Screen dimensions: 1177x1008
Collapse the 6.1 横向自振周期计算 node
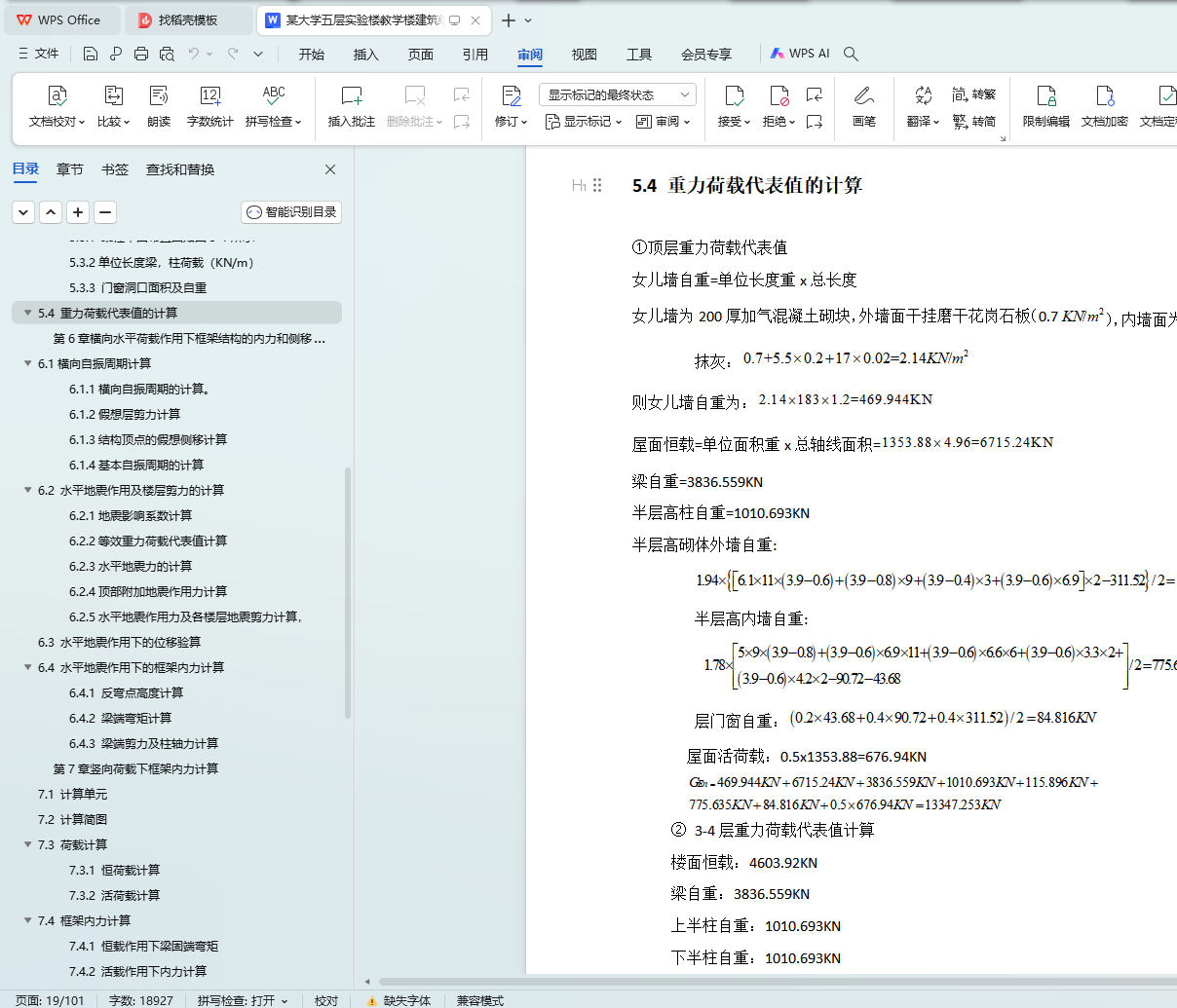click(x=27, y=363)
